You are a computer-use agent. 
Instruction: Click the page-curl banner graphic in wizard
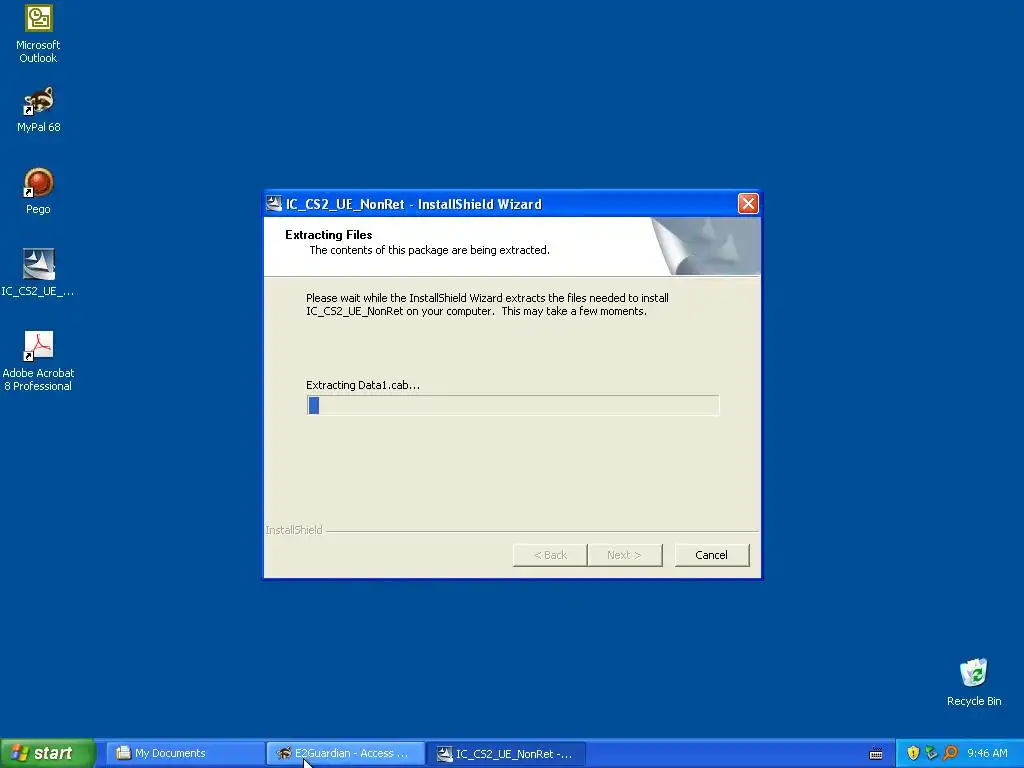click(x=706, y=246)
